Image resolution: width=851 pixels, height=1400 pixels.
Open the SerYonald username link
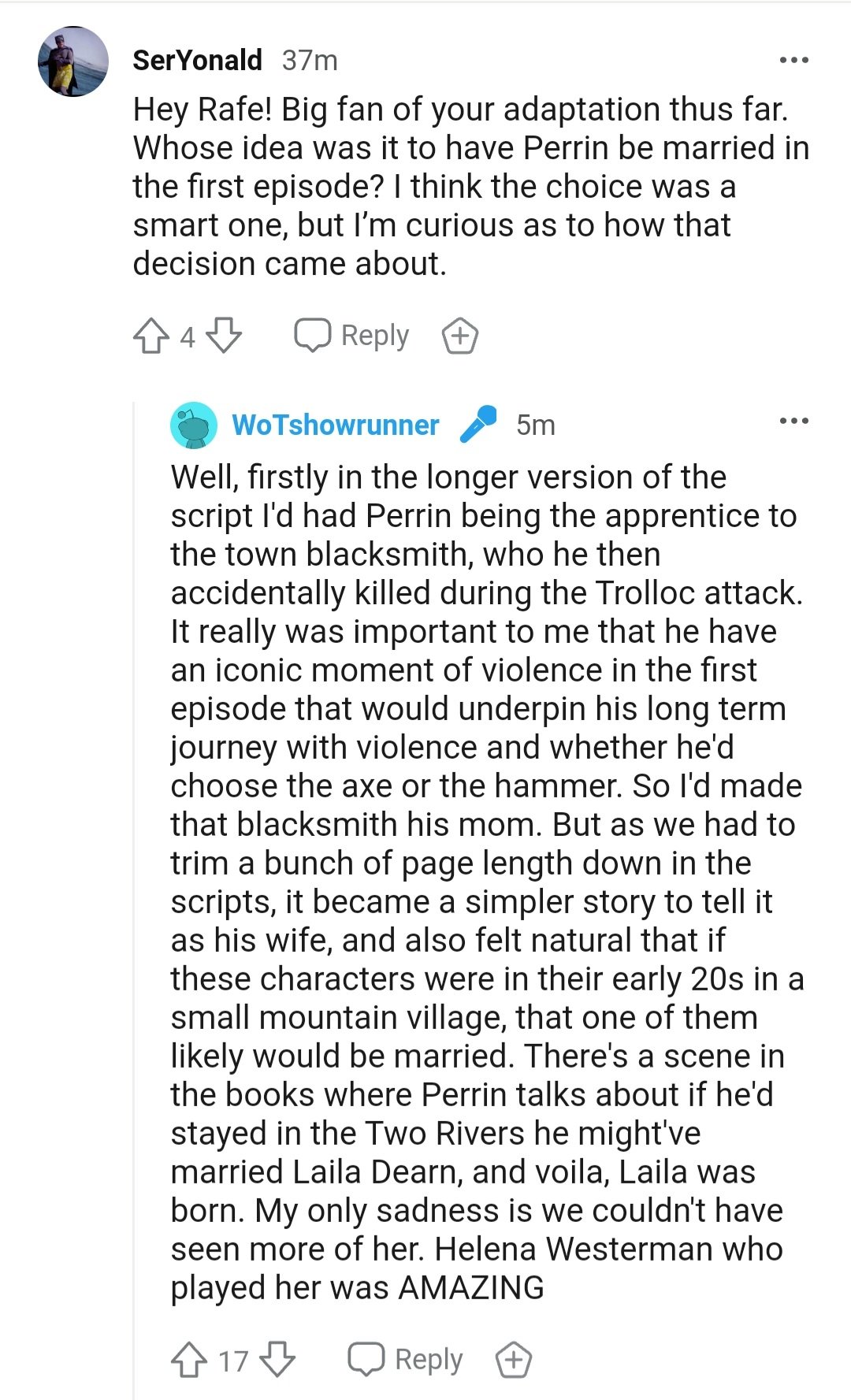pos(197,61)
